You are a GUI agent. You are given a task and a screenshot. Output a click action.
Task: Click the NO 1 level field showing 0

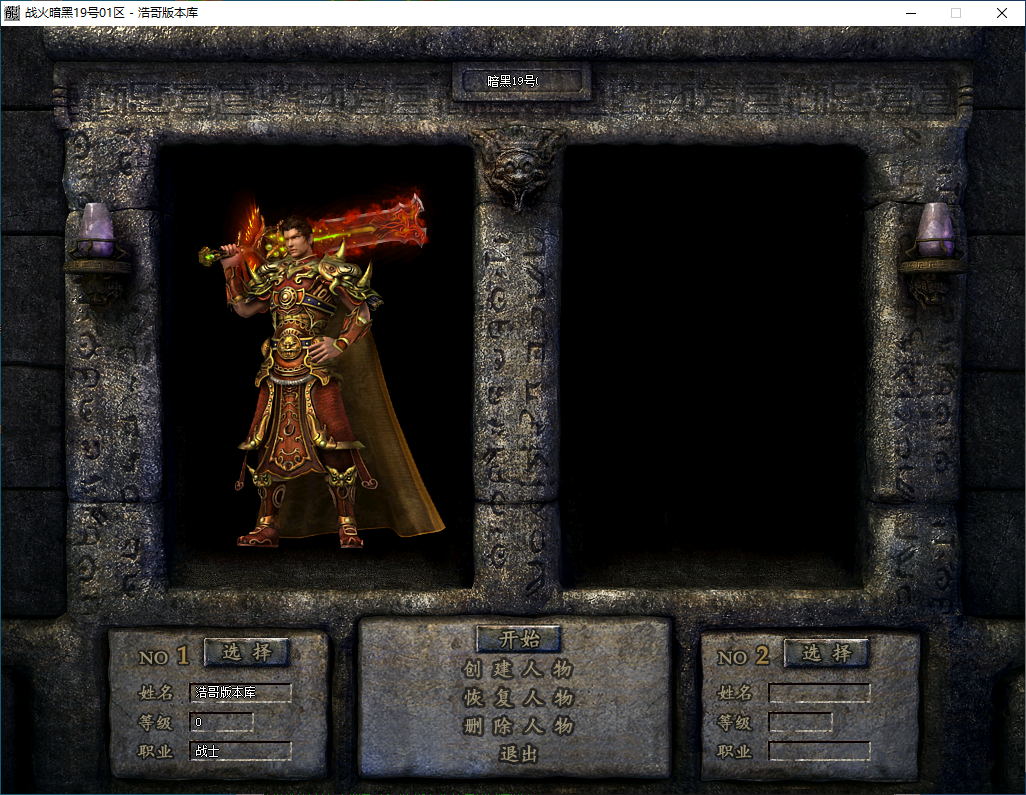coord(221,722)
